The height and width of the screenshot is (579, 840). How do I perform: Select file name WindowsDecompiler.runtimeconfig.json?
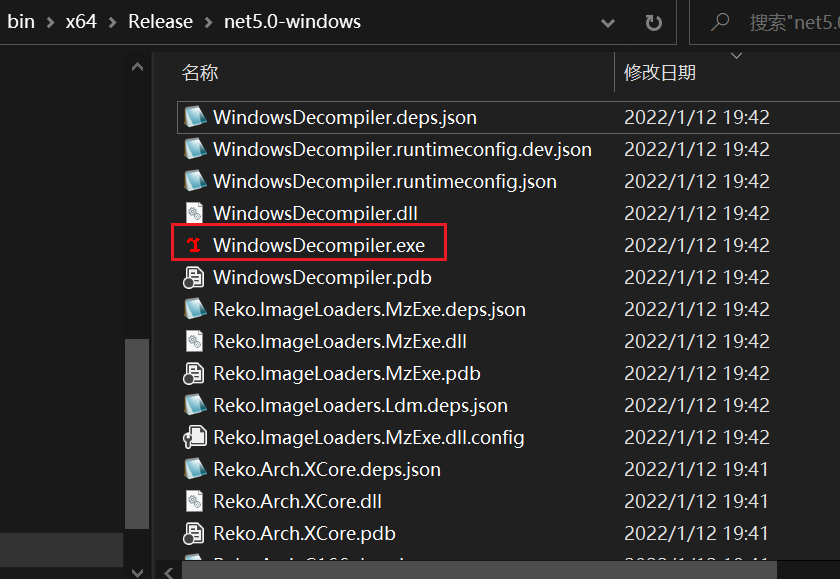pos(385,182)
